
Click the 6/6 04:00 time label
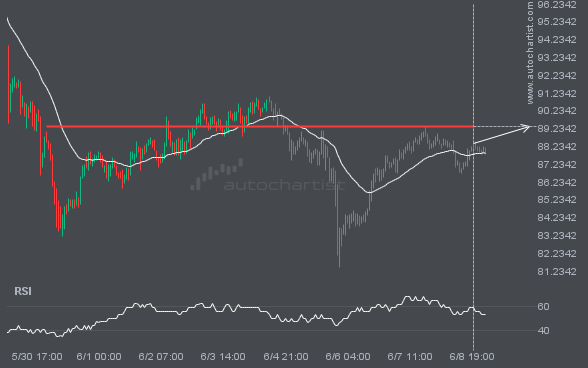click(348, 356)
